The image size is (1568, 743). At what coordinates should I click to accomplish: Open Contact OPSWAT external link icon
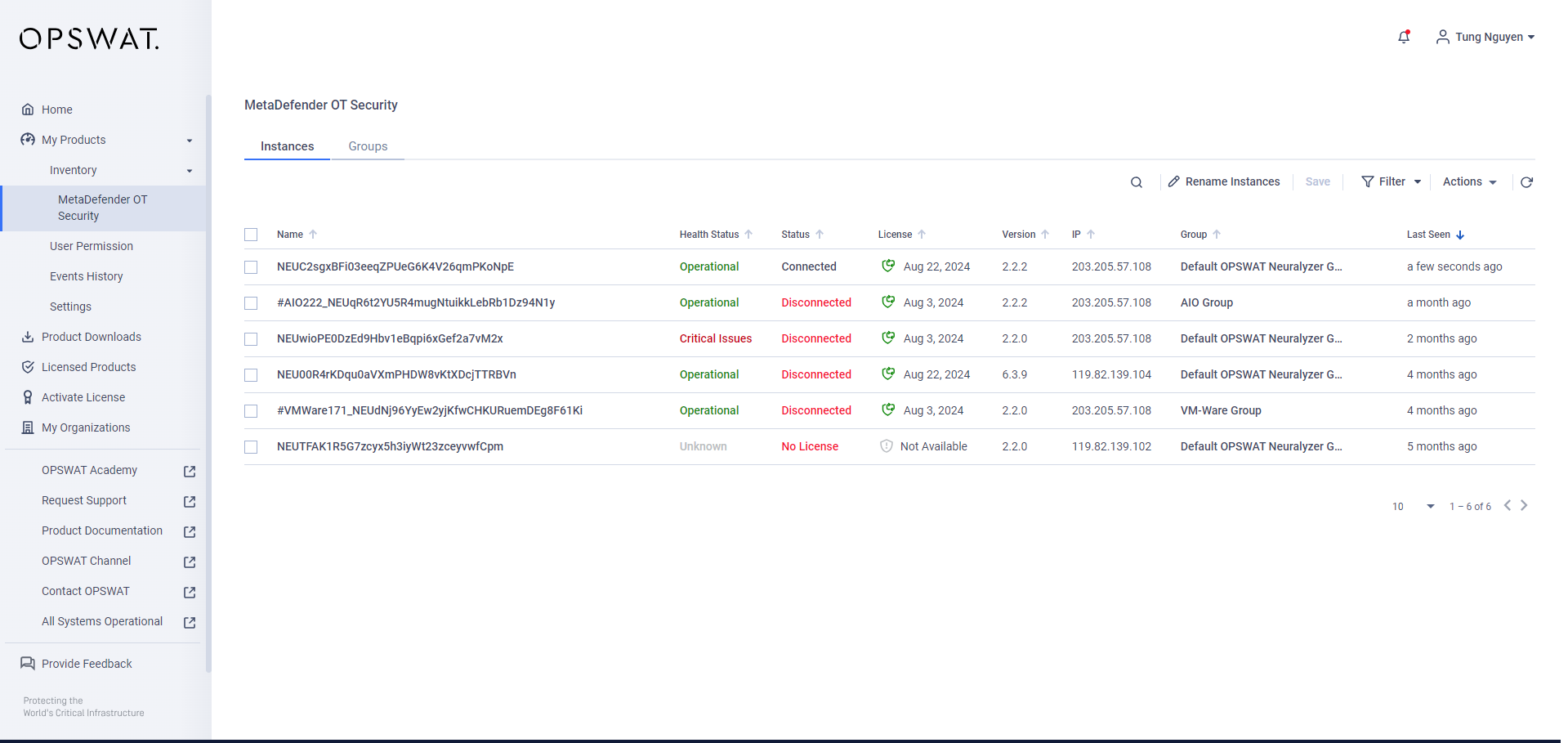coord(190,593)
